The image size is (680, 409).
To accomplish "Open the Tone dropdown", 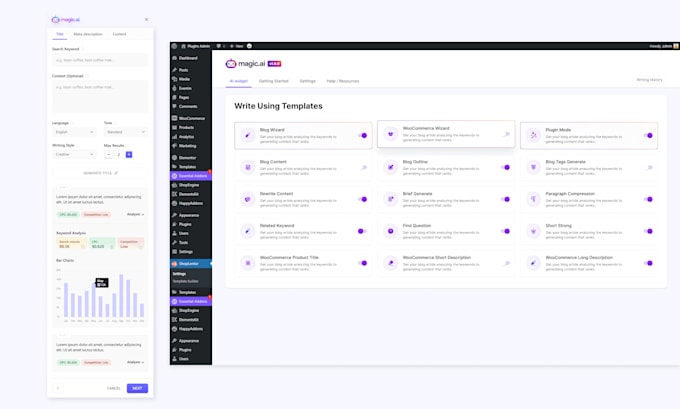I will point(125,132).
